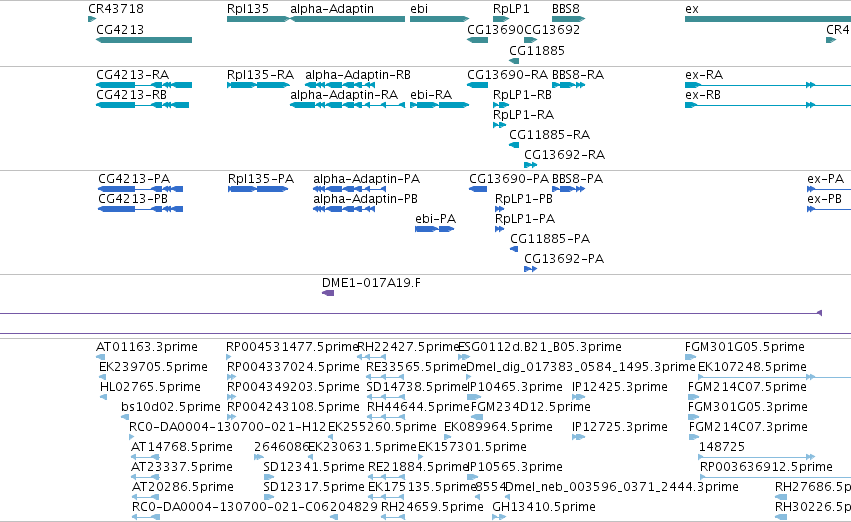The image size is (851, 522).
Task: Click the RpLP1 gene label
Action: [511, 9]
